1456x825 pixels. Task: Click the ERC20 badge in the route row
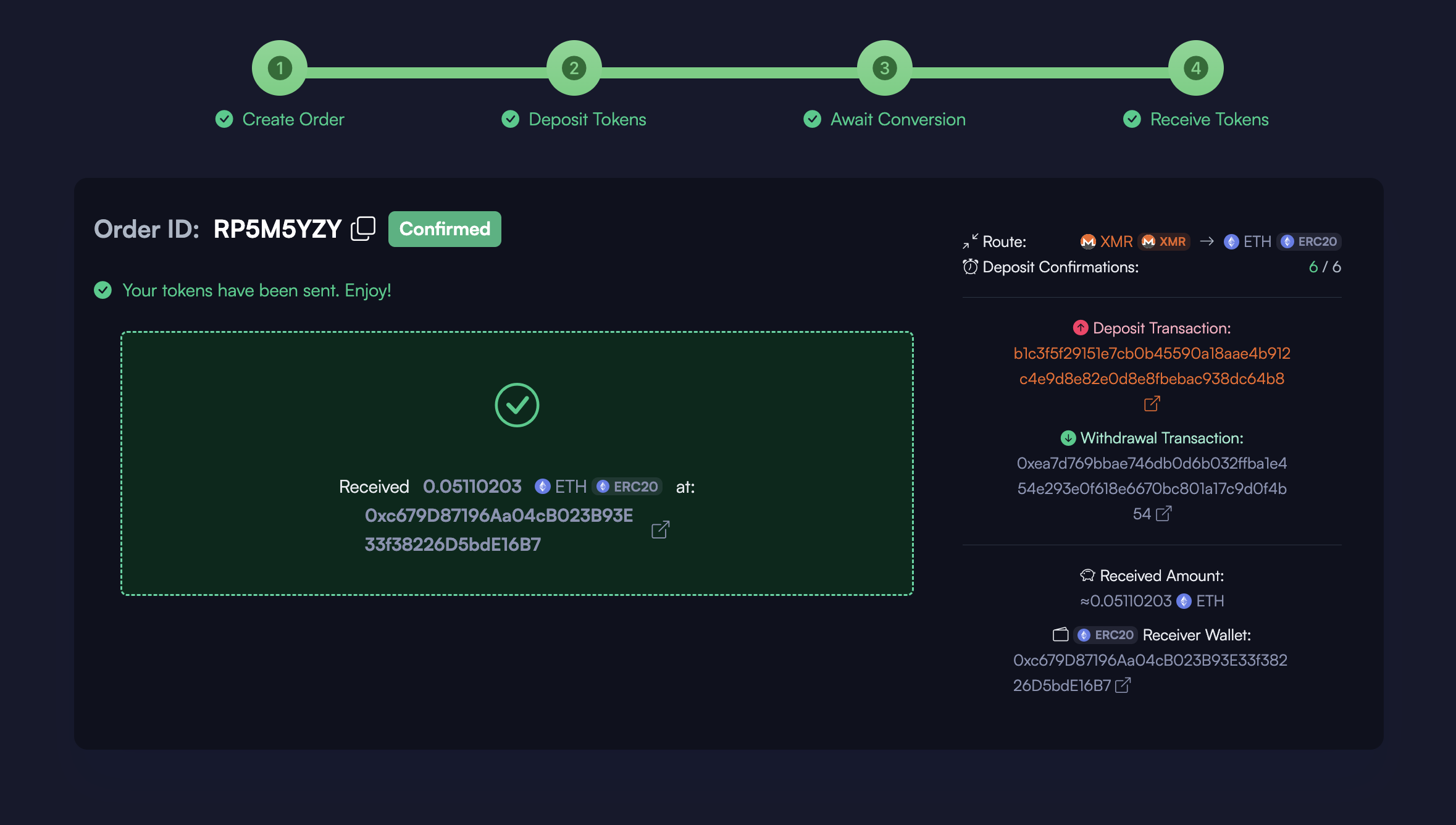(1310, 241)
